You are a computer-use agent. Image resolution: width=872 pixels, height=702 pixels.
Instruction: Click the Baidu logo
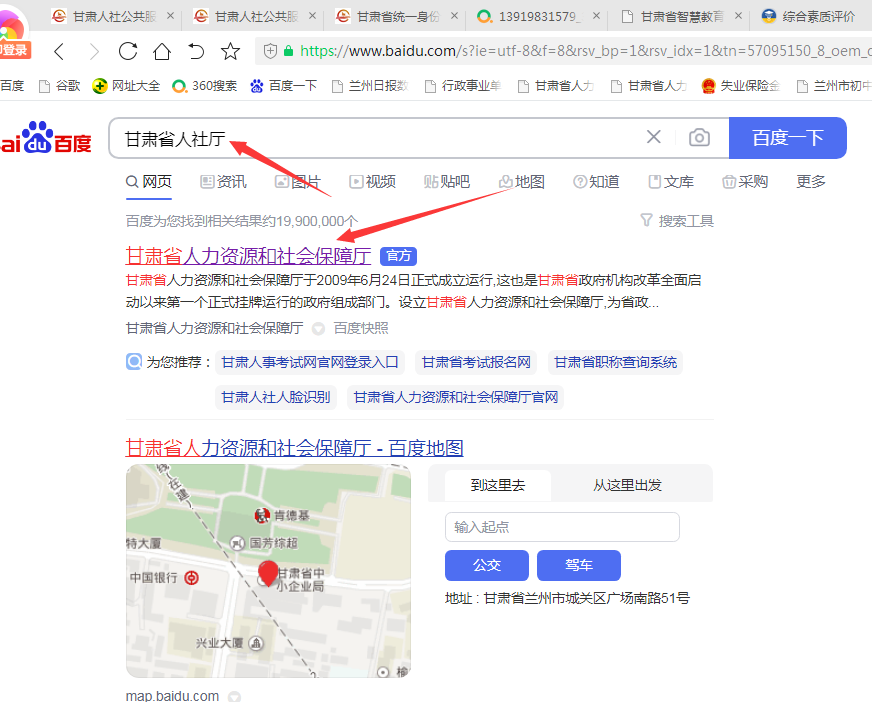[x=46, y=137]
